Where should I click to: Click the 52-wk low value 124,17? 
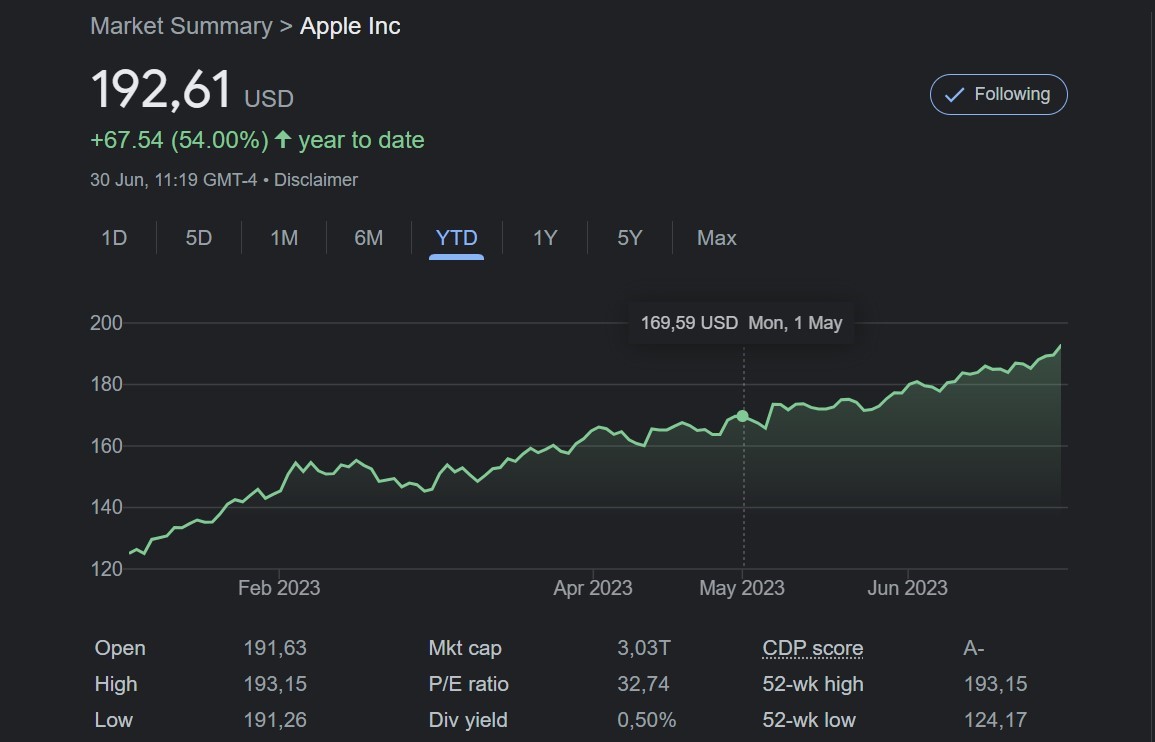click(995, 720)
